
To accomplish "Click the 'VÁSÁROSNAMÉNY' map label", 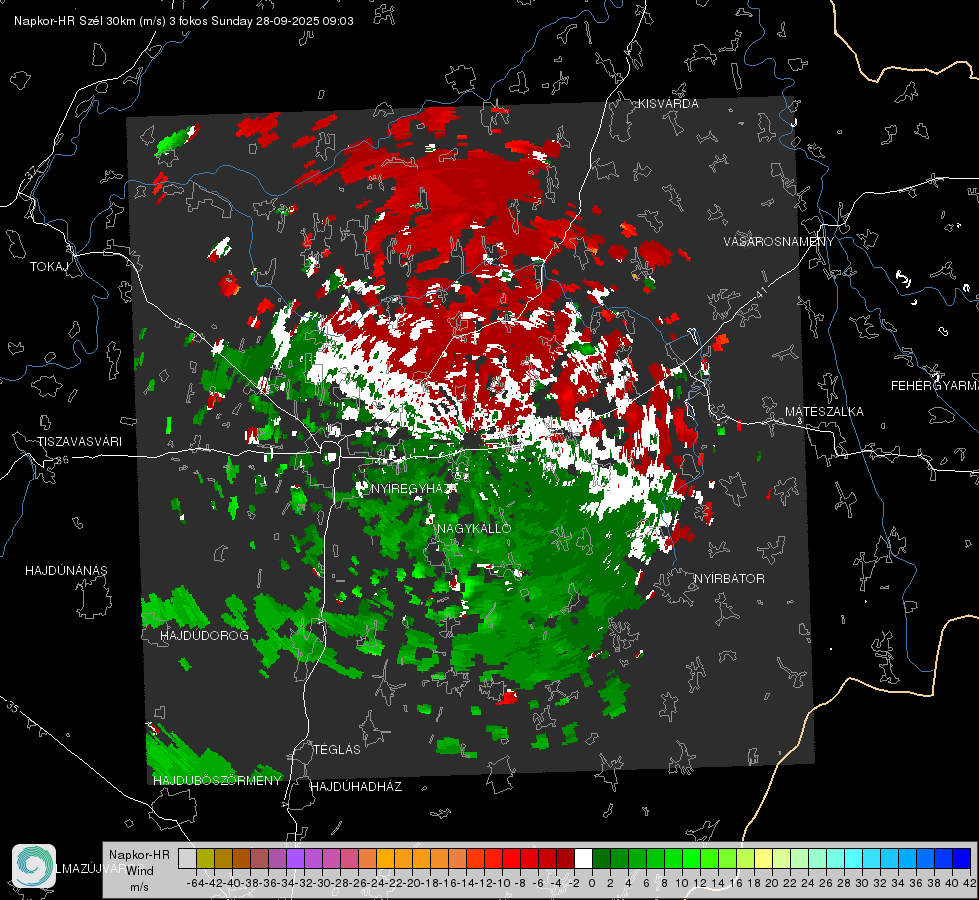I will click(x=779, y=242).
